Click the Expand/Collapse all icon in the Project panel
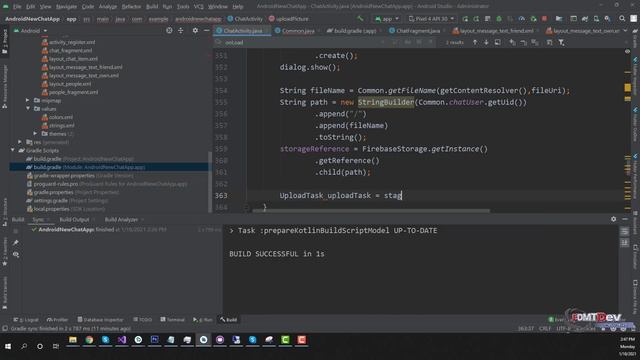Viewport: 640px width, 360px height. [x=180, y=31]
